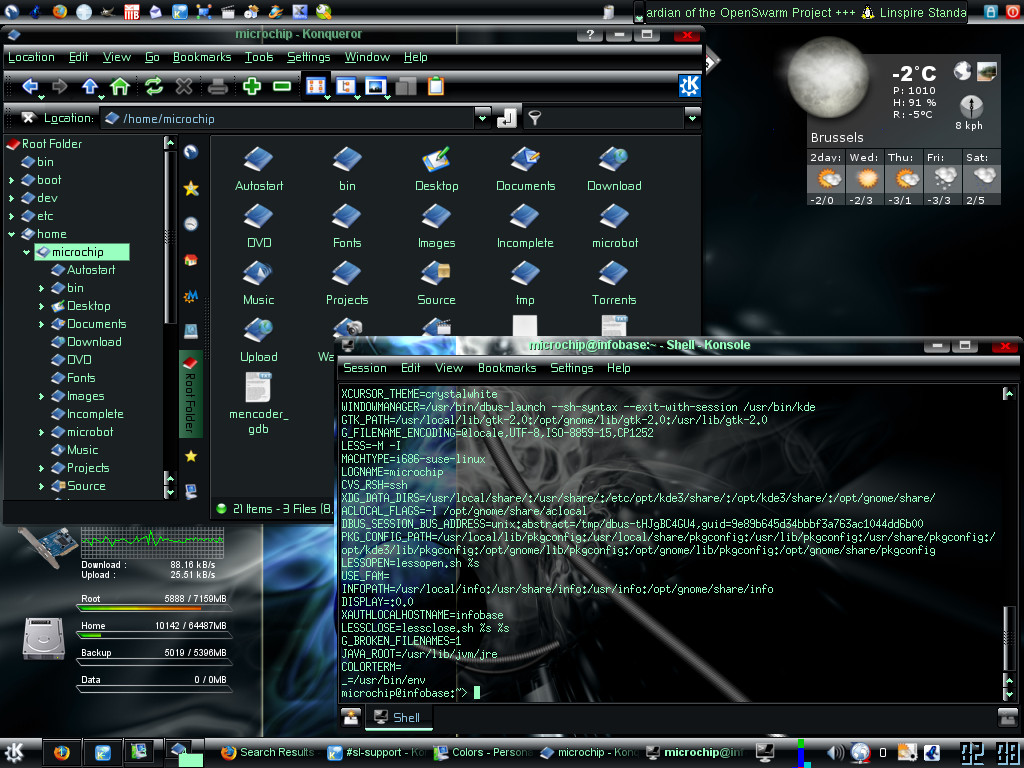This screenshot has width=1024, height=768.
Task: Click the grey forward arrow in Konqueror
Action: [x=60, y=86]
